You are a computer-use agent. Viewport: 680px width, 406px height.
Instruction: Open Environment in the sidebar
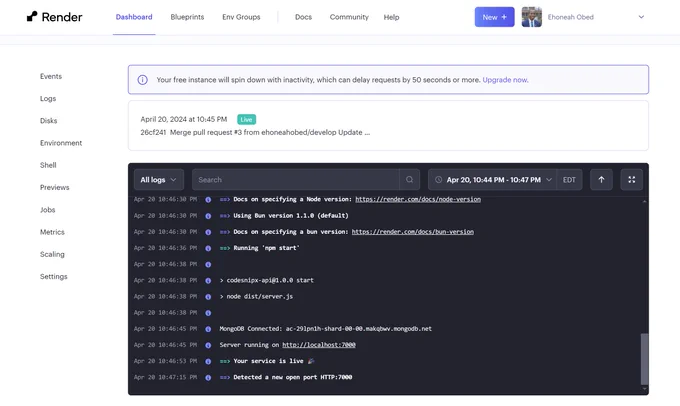[61, 143]
